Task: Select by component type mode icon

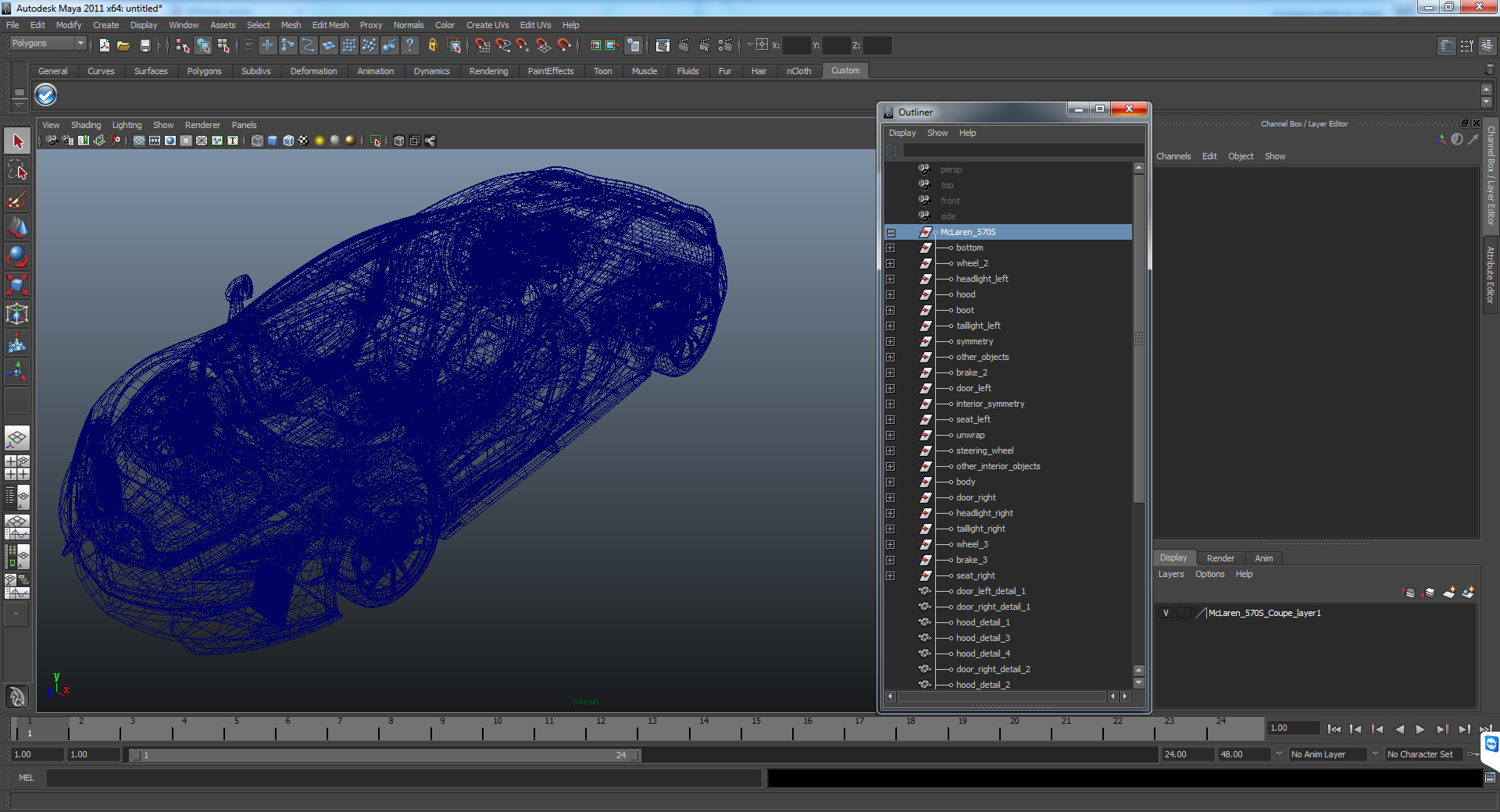Action: [223, 45]
